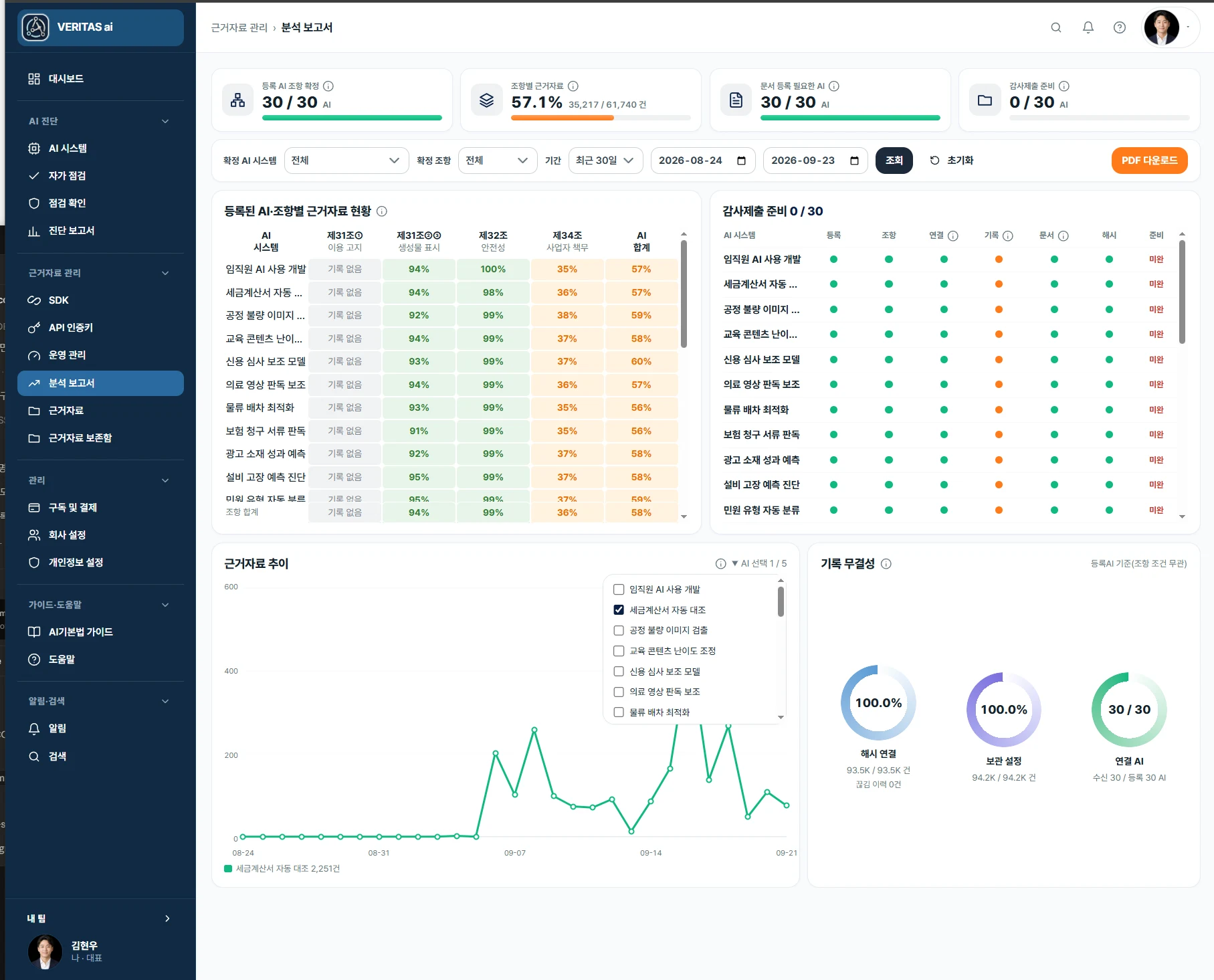Check 의료 영상 판독 보조 checkbox

619,692
